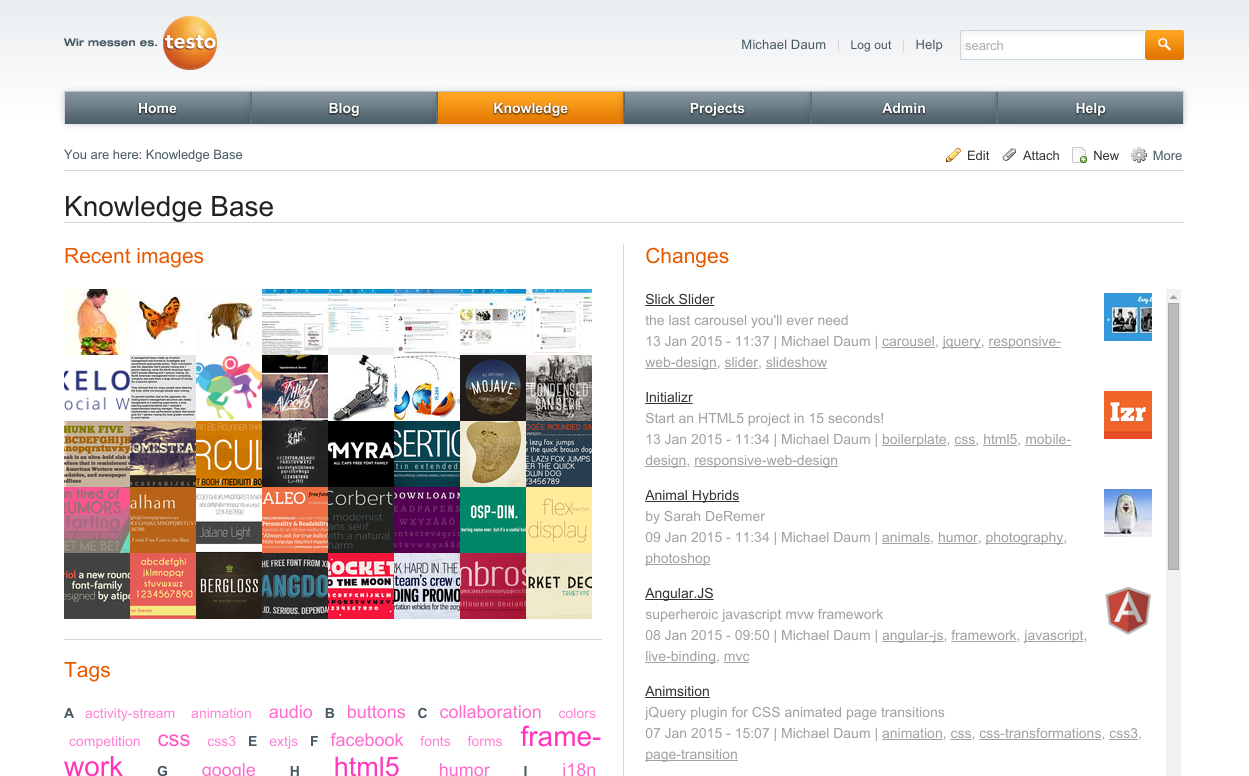The width and height of the screenshot is (1249, 776).
Task: Select the html5 tag in tag cloud
Action: click(x=366, y=766)
